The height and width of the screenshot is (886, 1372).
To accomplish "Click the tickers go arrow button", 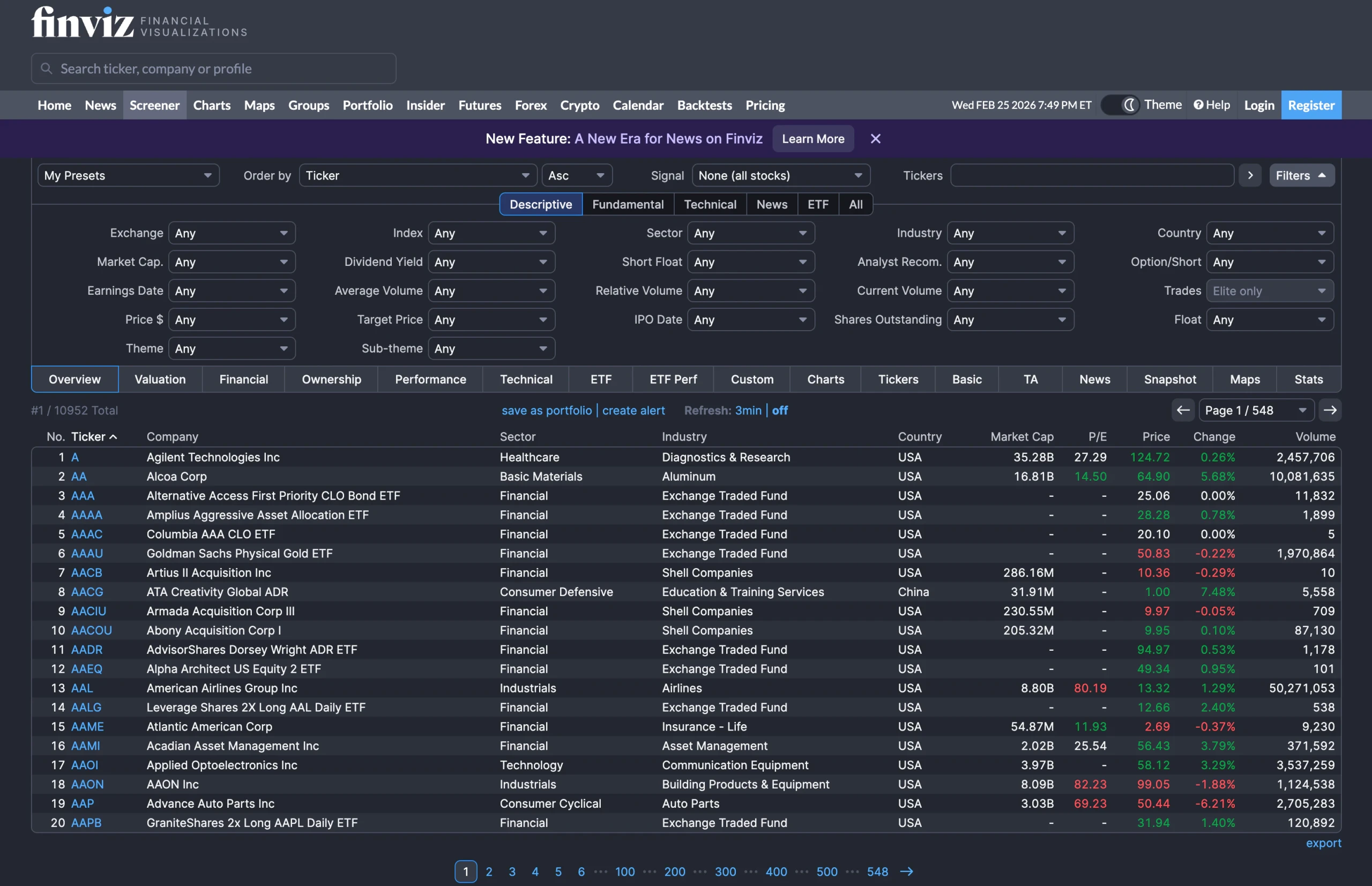I will 1249,175.
